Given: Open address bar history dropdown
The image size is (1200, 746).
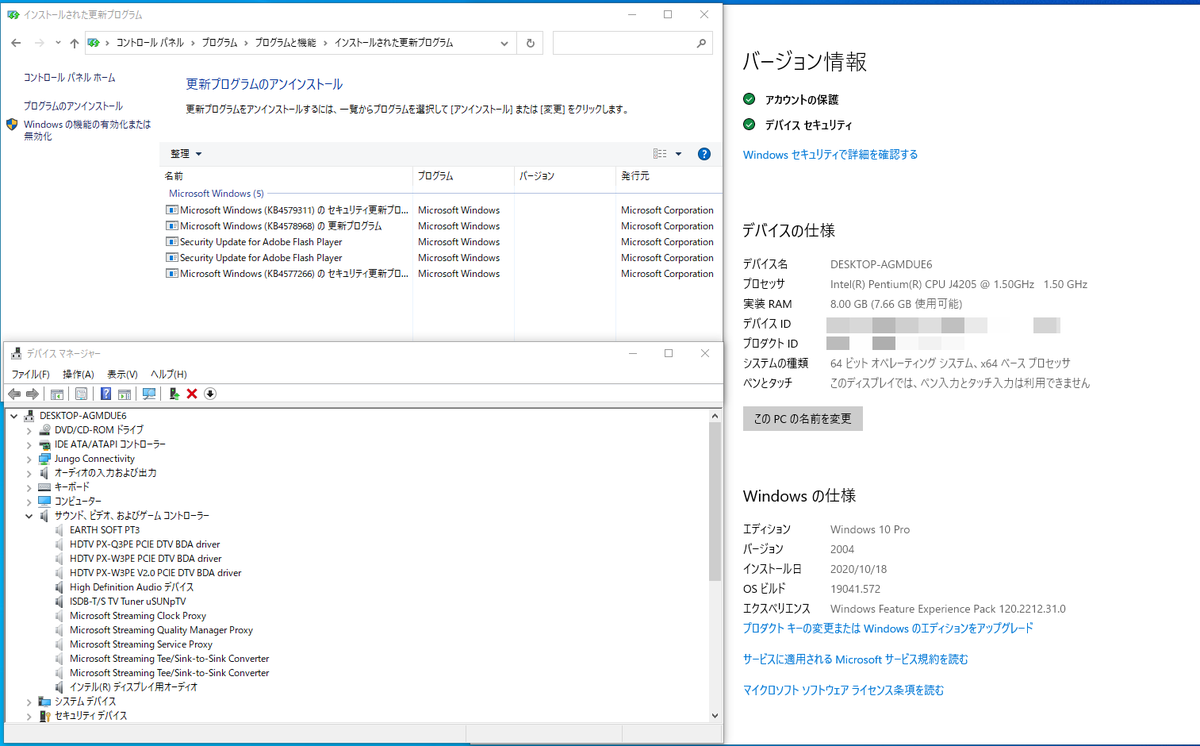Looking at the screenshot, I should [x=503, y=43].
